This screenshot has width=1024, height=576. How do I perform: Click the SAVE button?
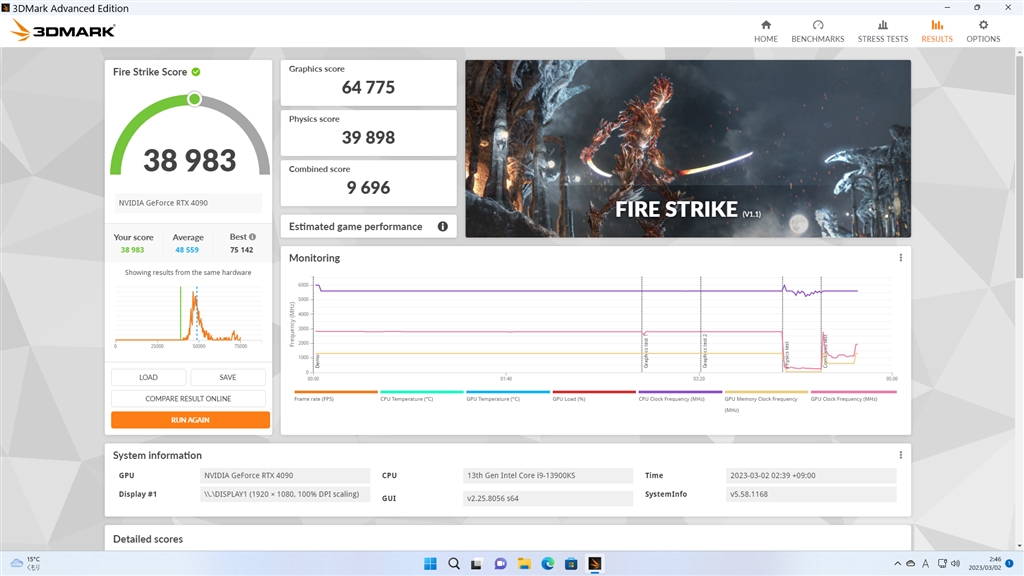coord(228,377)
